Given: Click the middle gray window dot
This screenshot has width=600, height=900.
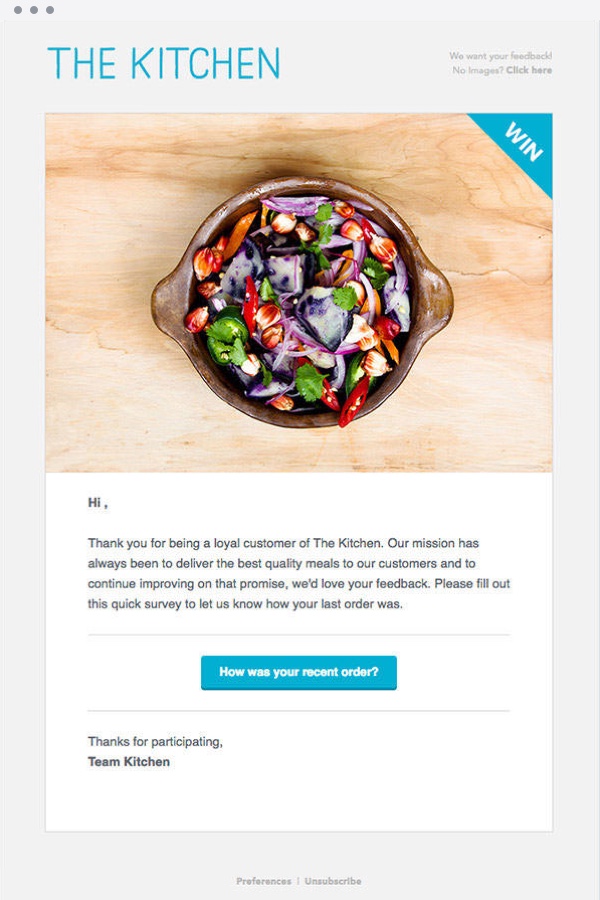Looking at the screenshot, I should pos(34,10).
